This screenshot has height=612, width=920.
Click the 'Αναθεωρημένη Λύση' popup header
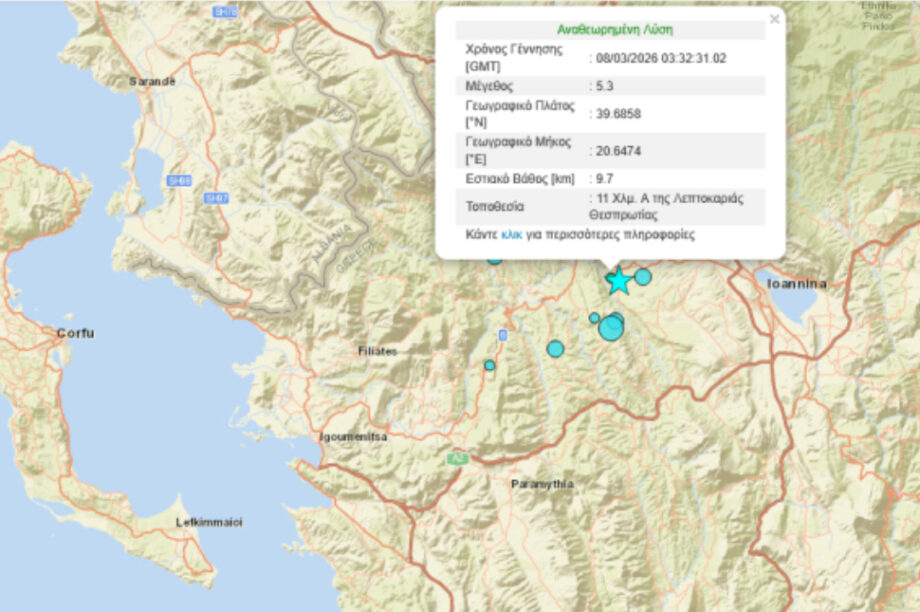click(x=610, y=30)
